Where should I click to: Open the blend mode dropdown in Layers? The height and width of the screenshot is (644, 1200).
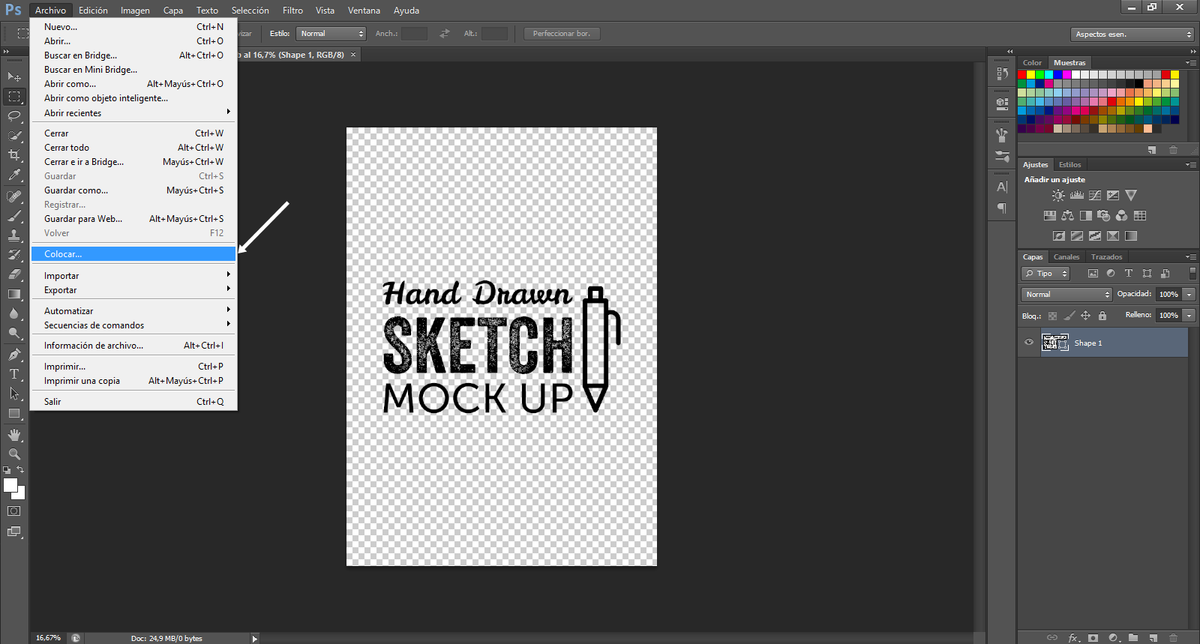point(1065,294)
